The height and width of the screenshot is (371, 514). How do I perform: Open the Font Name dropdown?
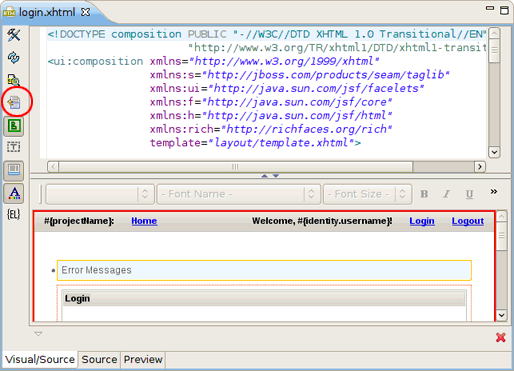click(239, 194)
